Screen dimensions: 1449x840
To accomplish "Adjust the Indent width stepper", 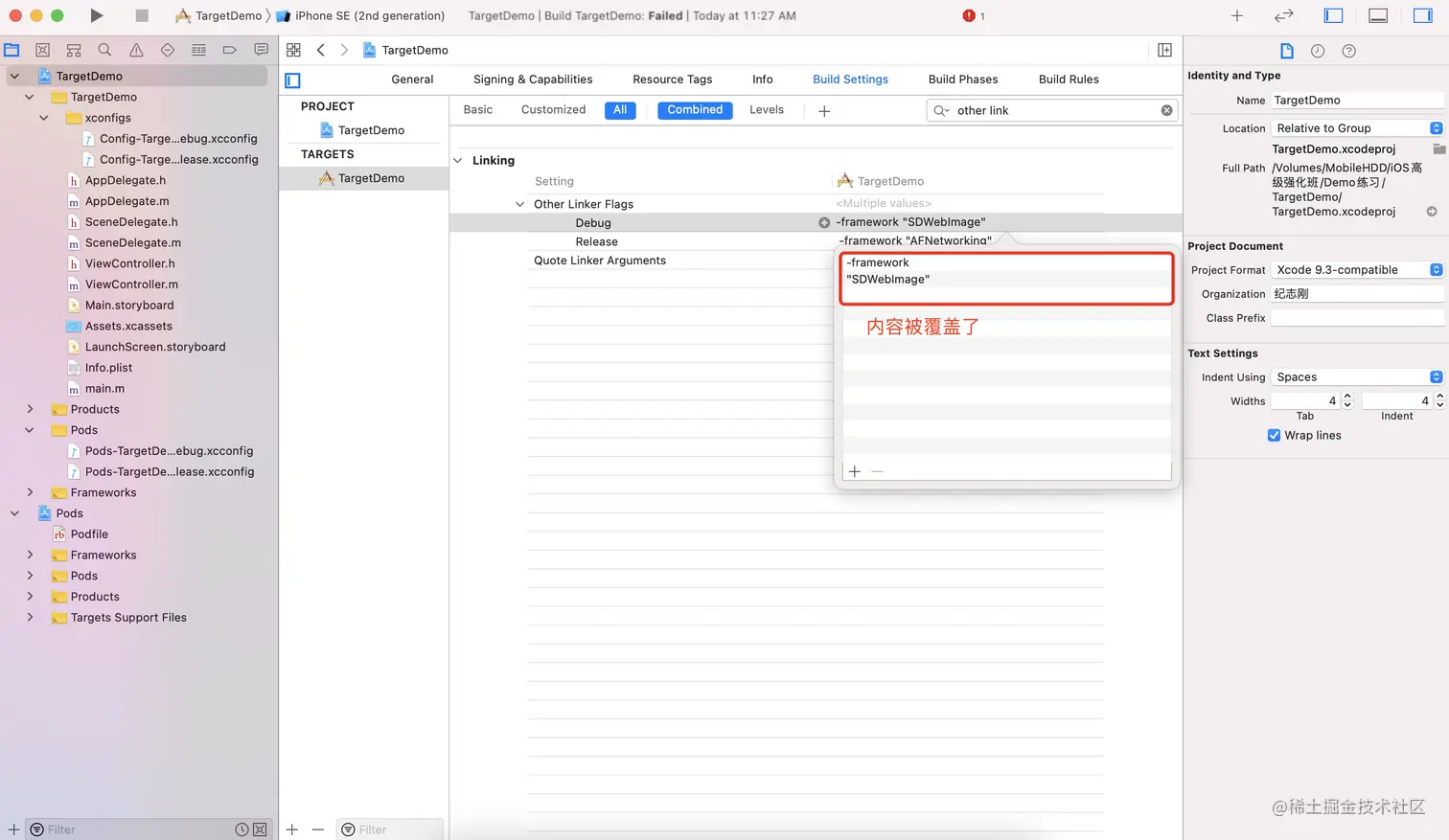I will [1439, 401].
